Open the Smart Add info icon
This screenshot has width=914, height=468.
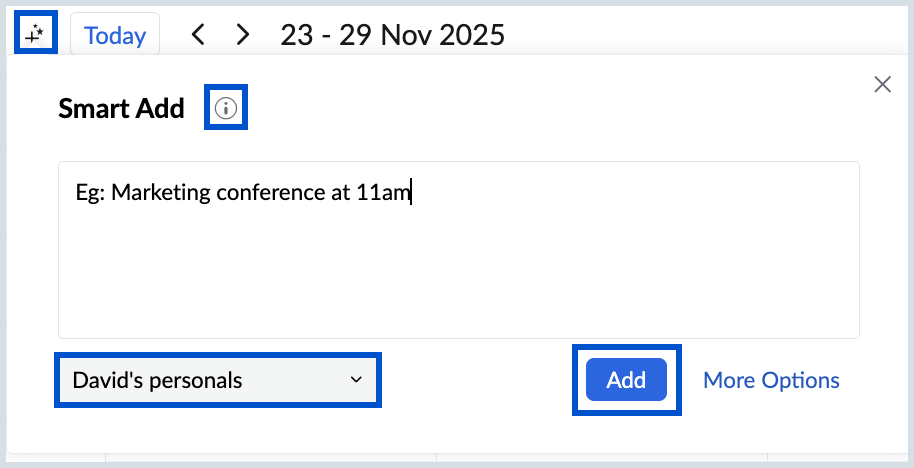pos(226,108)
